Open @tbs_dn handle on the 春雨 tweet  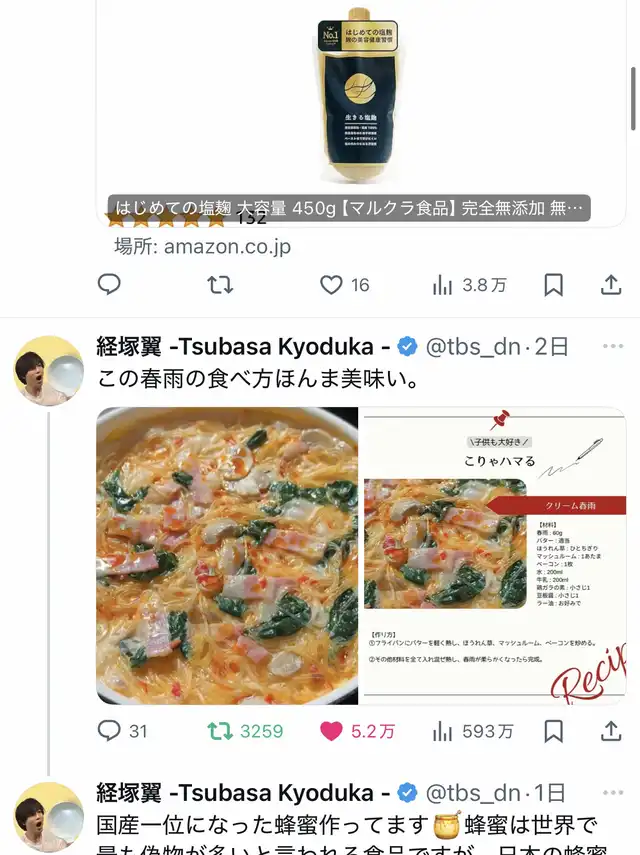click(x=473, y=347)
